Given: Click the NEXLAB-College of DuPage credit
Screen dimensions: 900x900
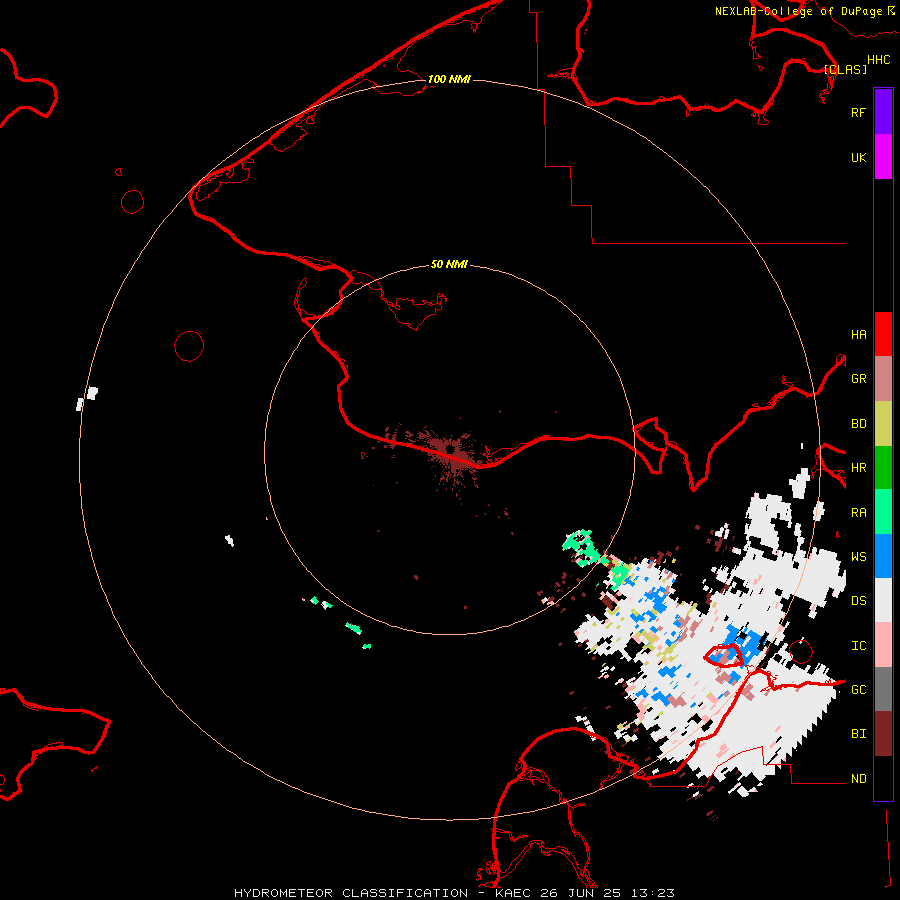Looking at the screenshot, I should [798, 11].
